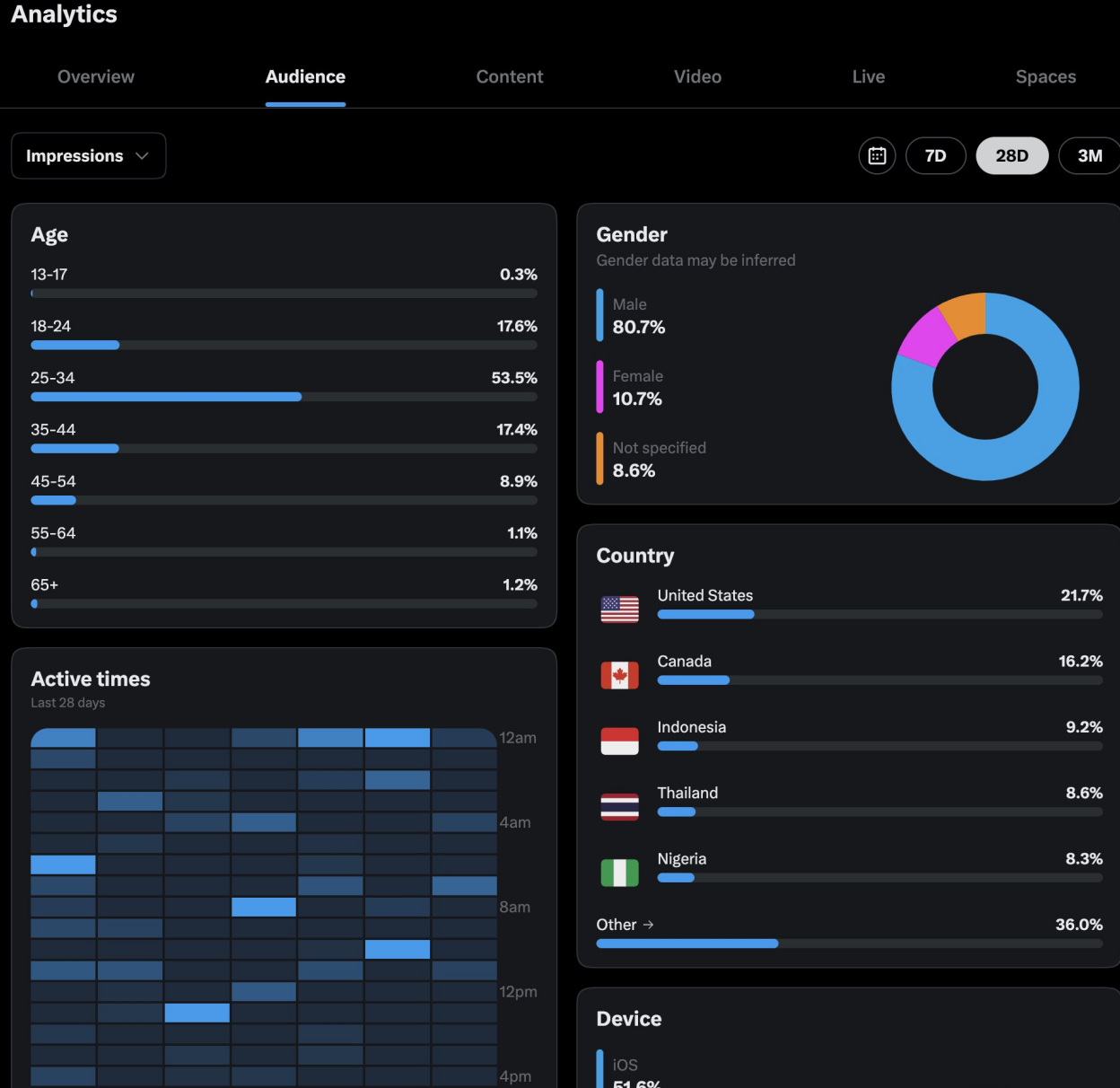Click the Nigeria country name
The height and width of the screenshot is (1088, 1120).
point(682,859)
